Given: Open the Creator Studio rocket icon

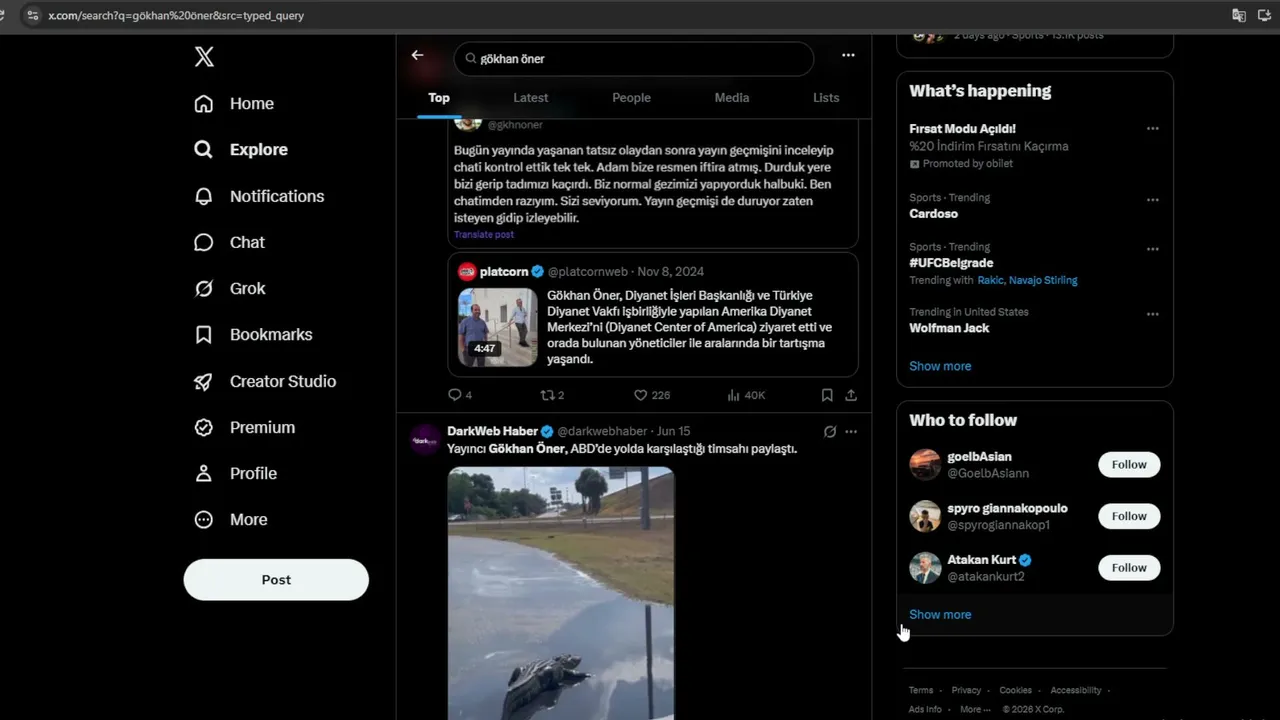Looking at the screenshot, I should [204, 381].
